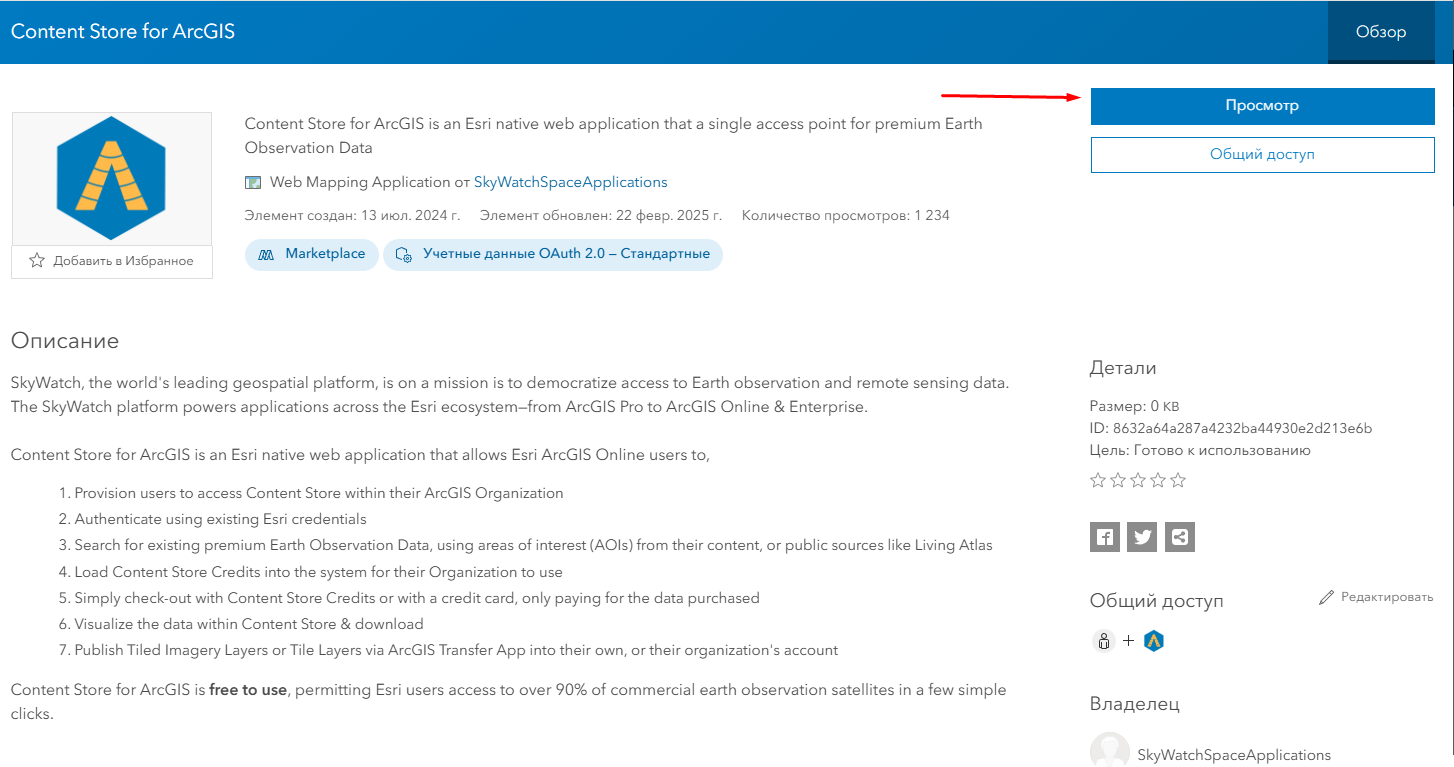Rate the item with the first star
The image size is (1454, 767).
[x=1098, y=481]
